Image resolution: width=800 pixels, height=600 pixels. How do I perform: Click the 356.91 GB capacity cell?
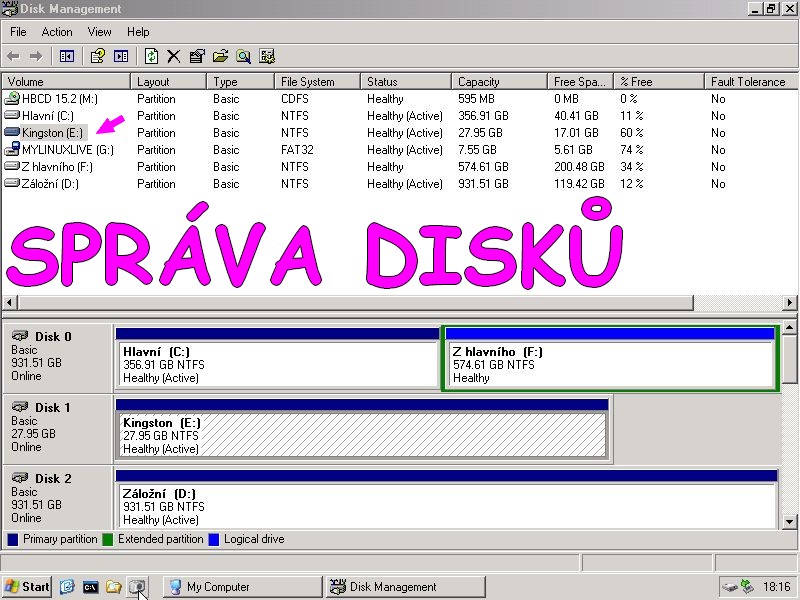[x=483, y=116]
